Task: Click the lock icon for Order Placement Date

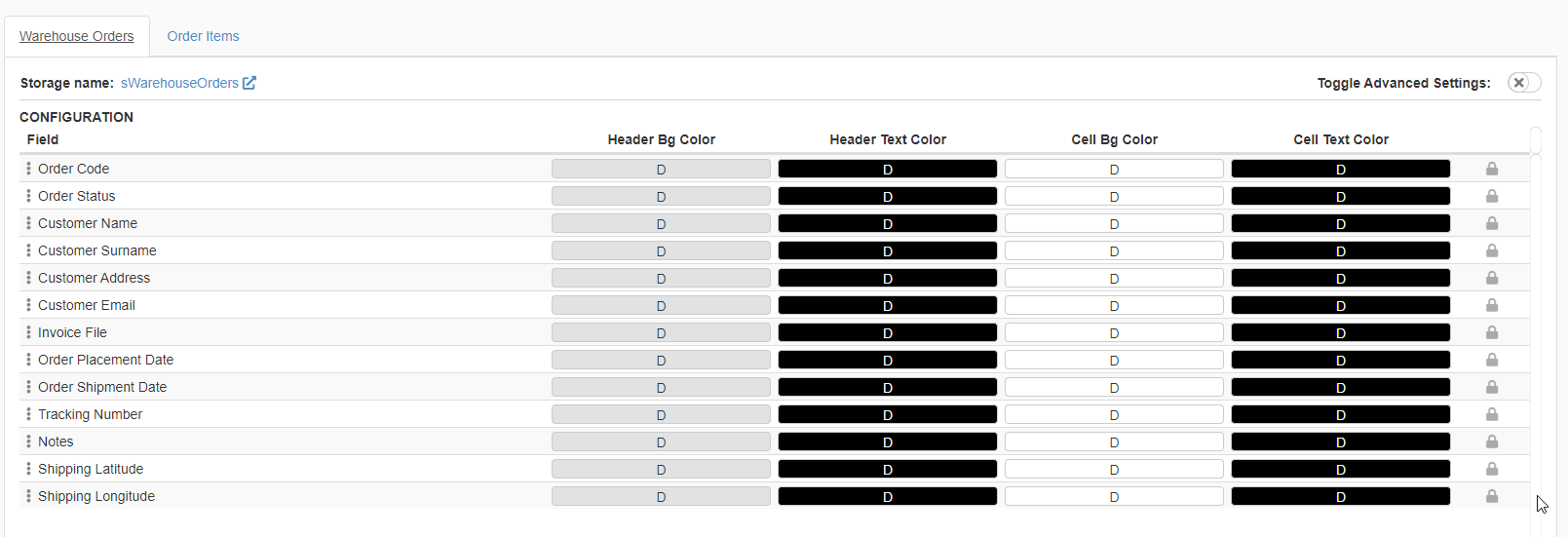Action: tap(1491, 360)
